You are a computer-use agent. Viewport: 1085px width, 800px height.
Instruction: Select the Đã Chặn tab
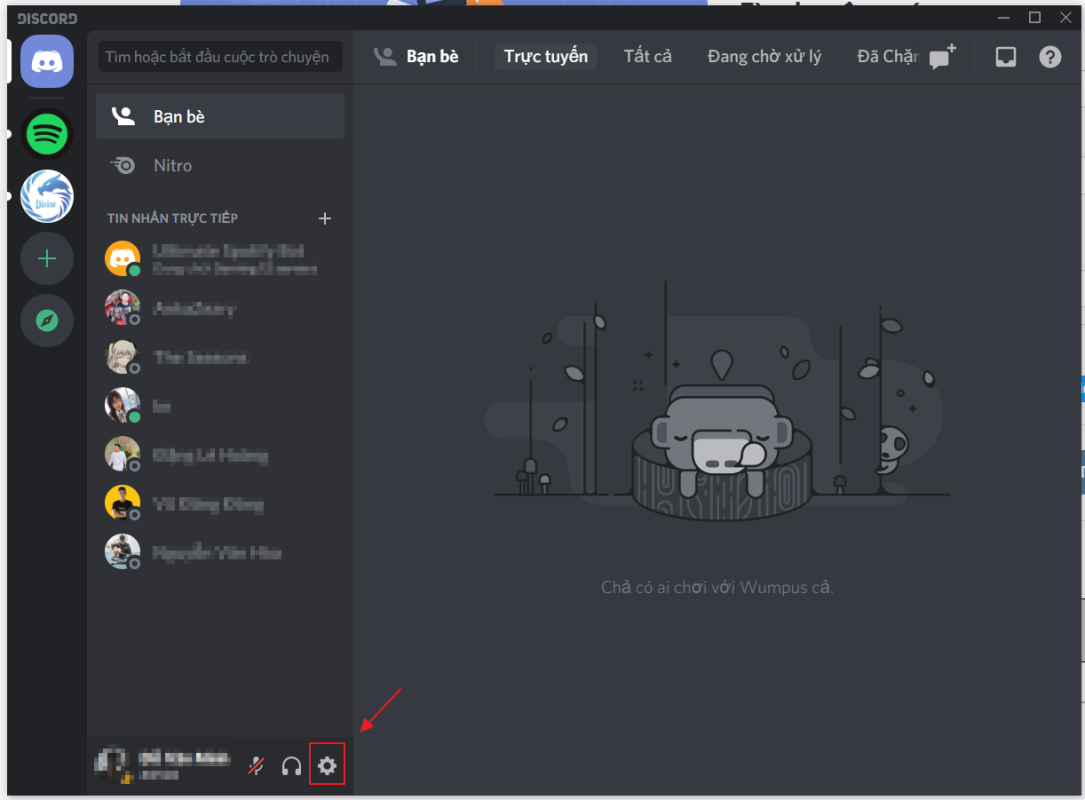coord(886,56)
